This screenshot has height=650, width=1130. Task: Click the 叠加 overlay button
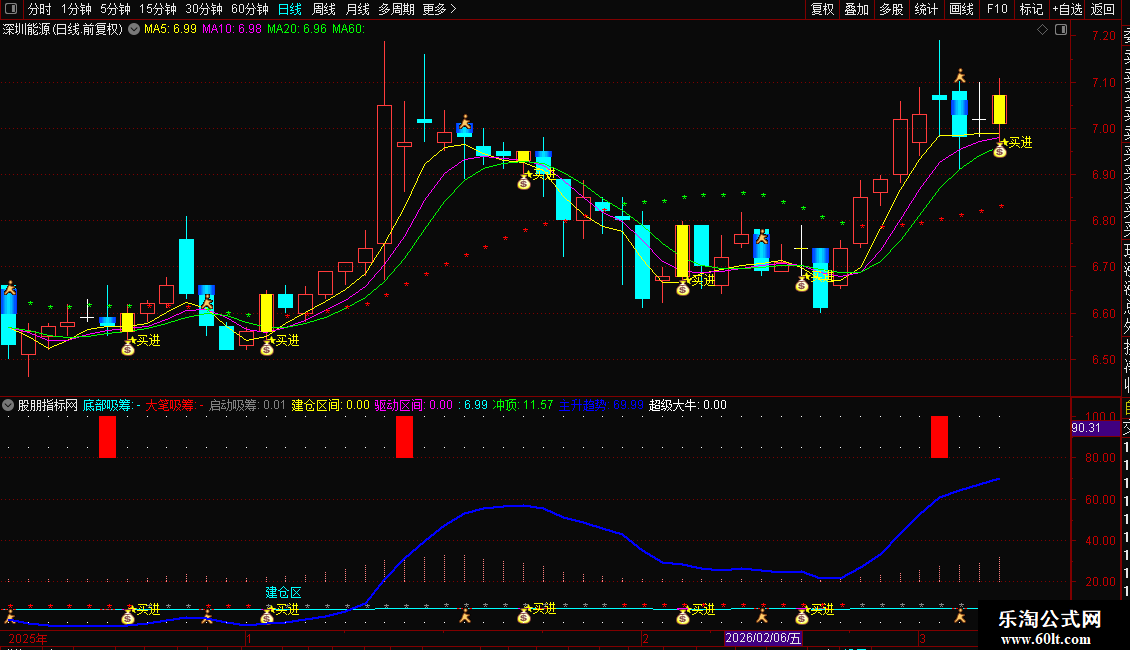[856, 9]
